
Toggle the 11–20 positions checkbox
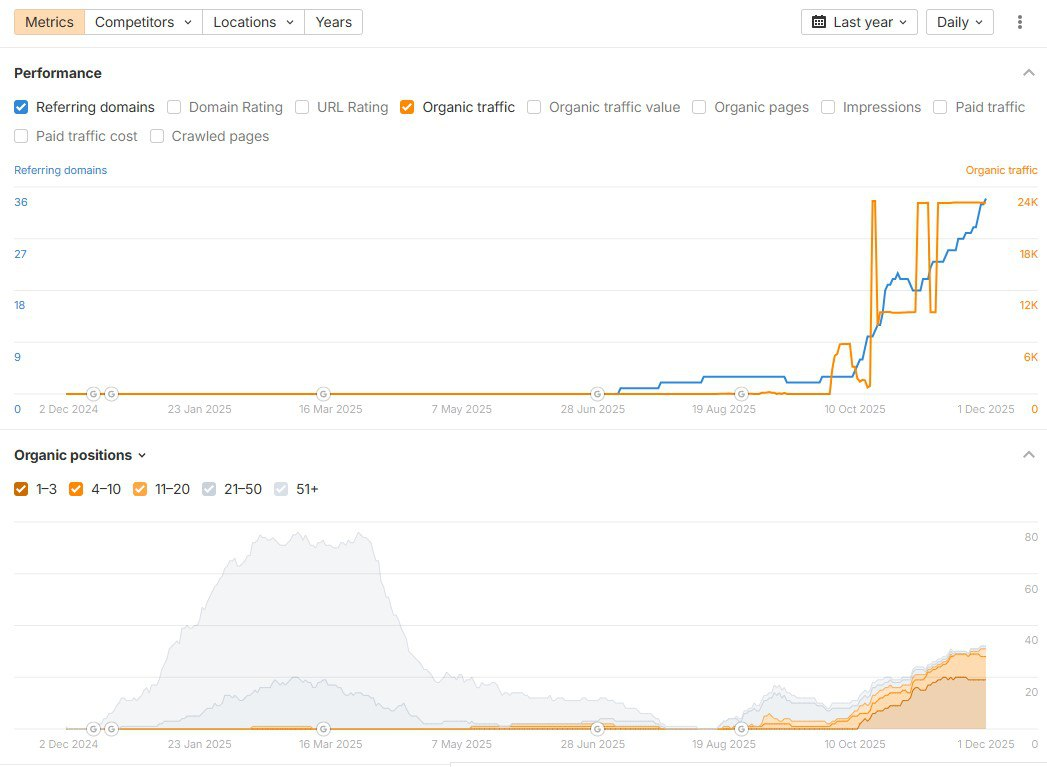[x=140, y=489]
